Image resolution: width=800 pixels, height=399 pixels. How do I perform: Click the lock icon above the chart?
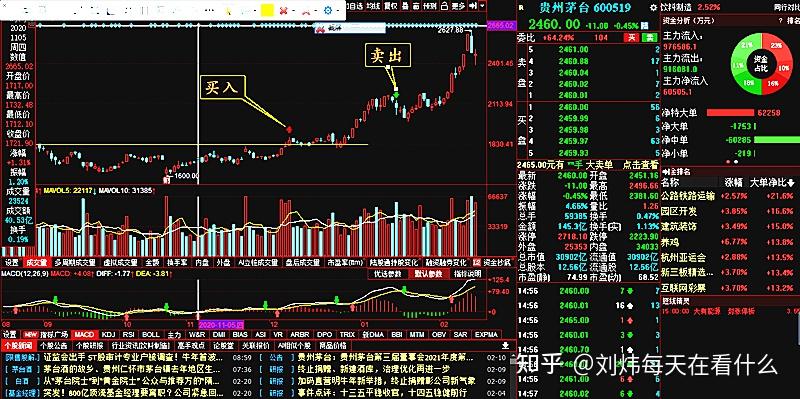444,6
